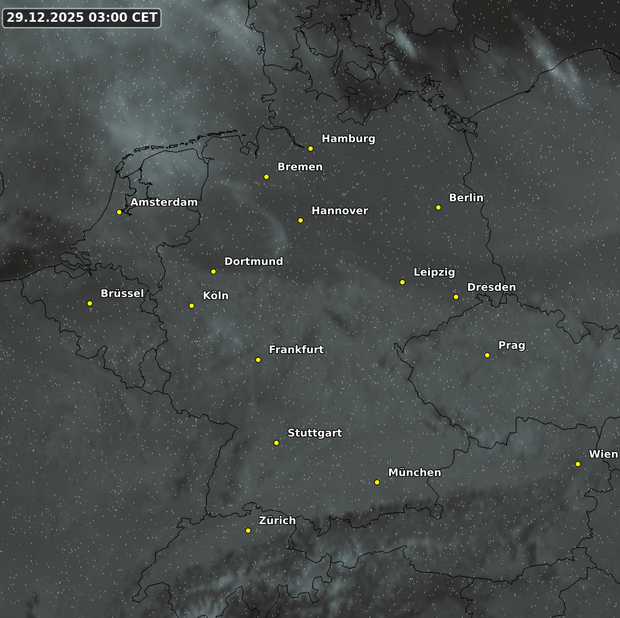The image size is (620, 618).
Task: Click the Hannover city name label
Action: pos(339,211)
